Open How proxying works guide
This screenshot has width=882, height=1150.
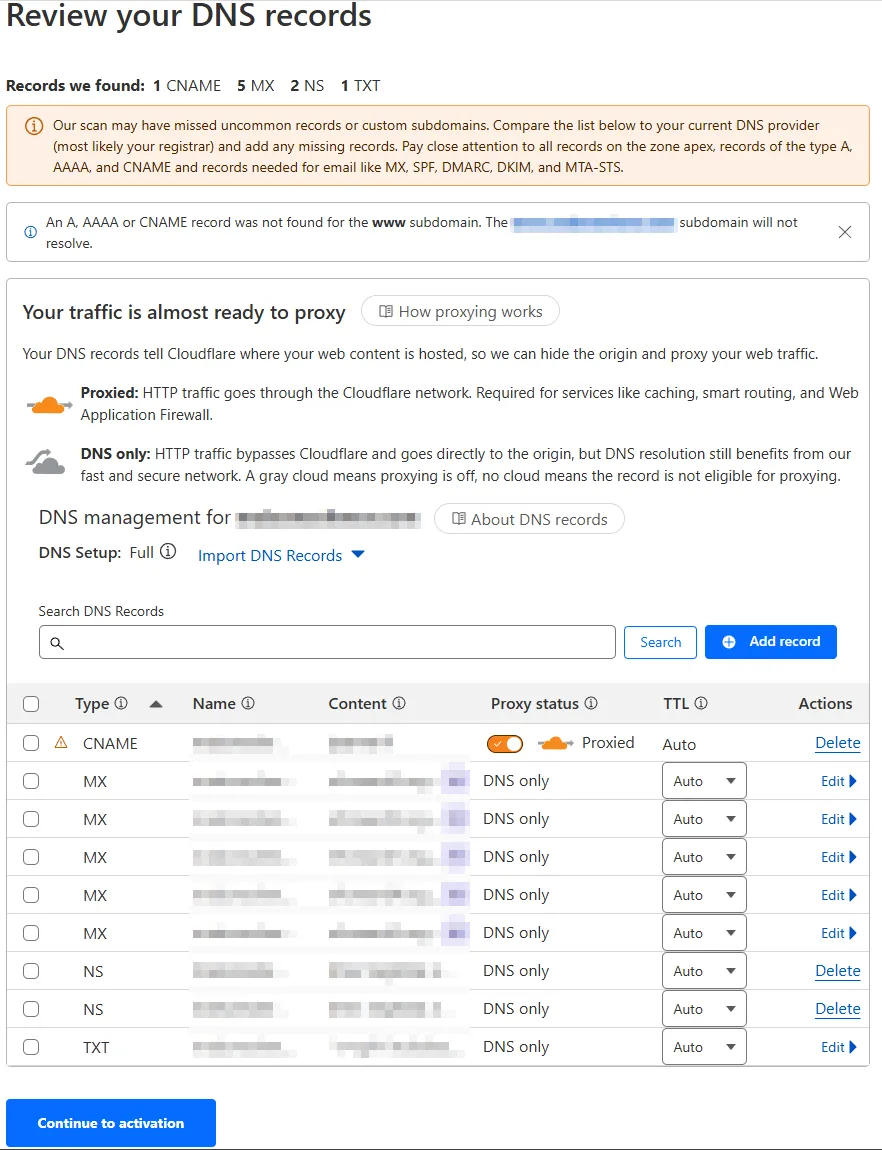pos(460,312)
